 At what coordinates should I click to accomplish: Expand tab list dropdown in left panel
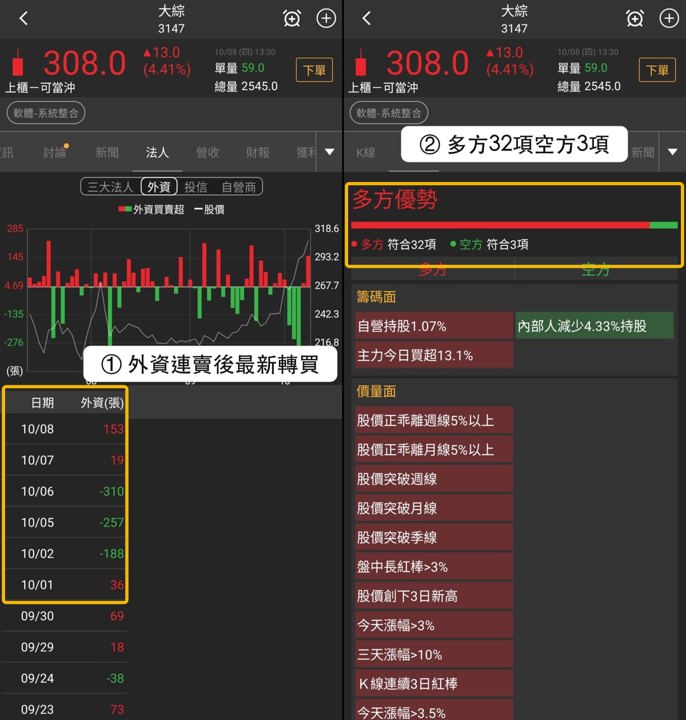[x=330, y=152]
